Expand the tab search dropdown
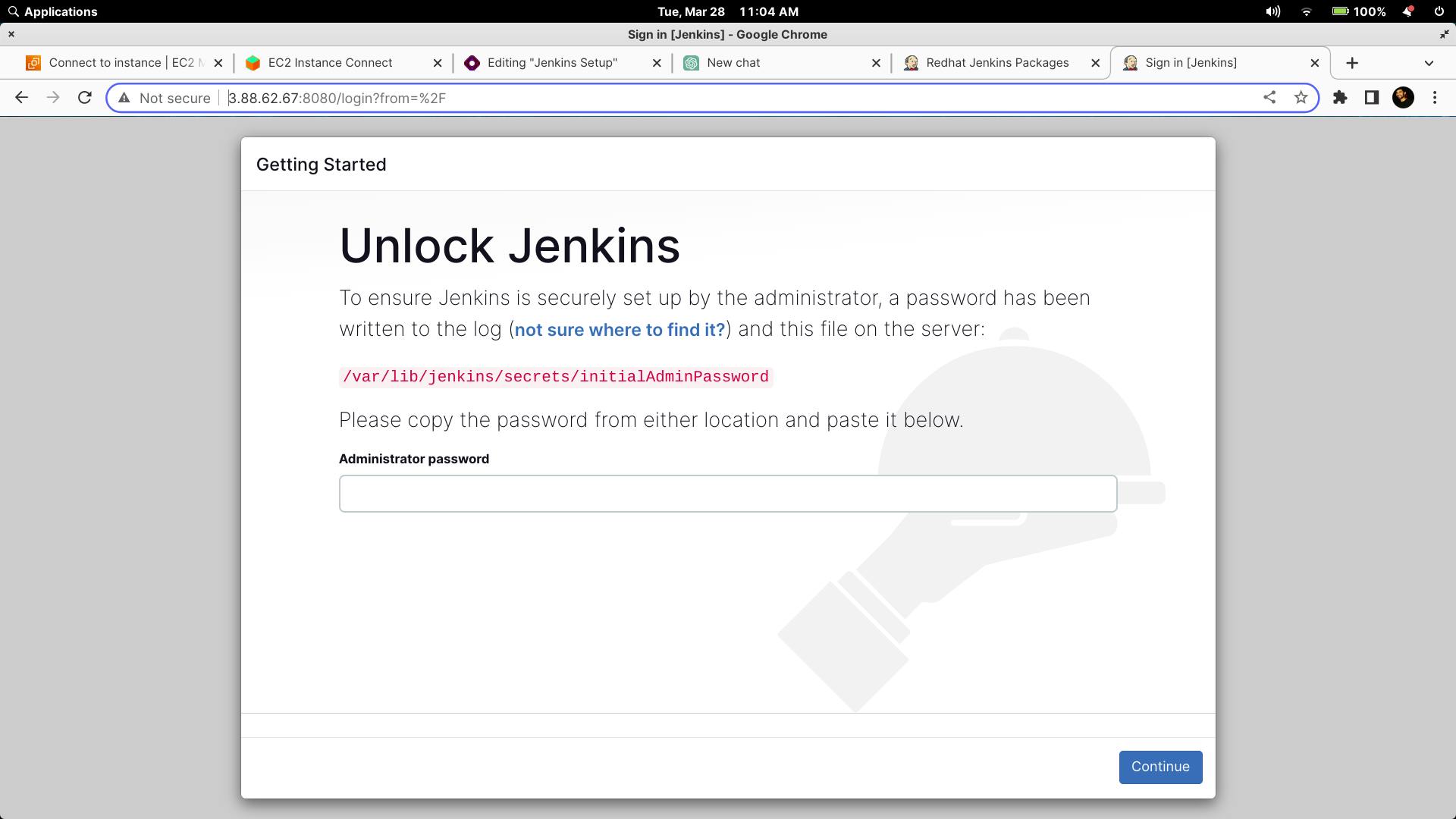Image resolution: width=1456 pixels, height=819 pixels. tap(1429, 63)
